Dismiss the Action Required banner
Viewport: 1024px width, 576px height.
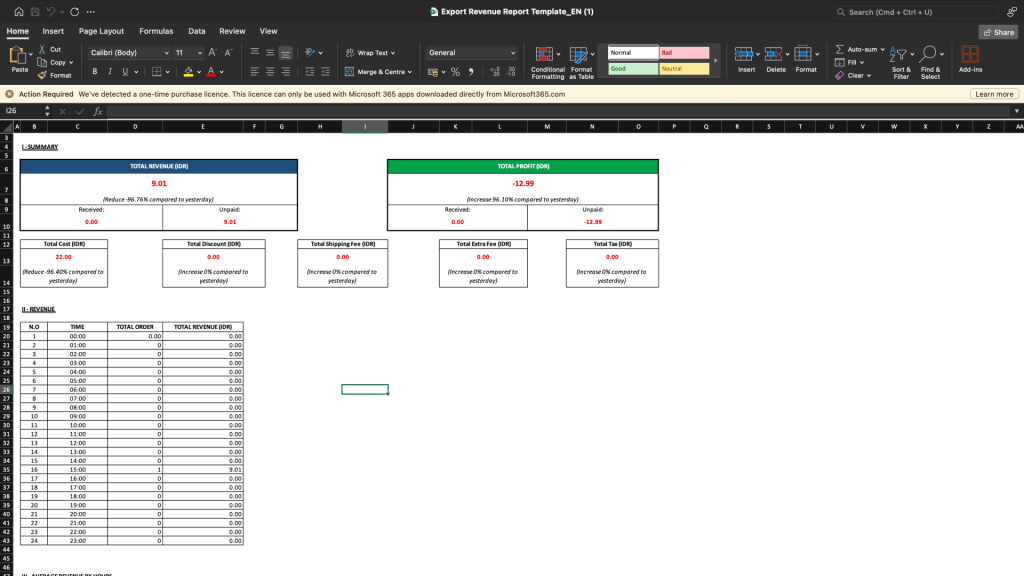[9, 94]
